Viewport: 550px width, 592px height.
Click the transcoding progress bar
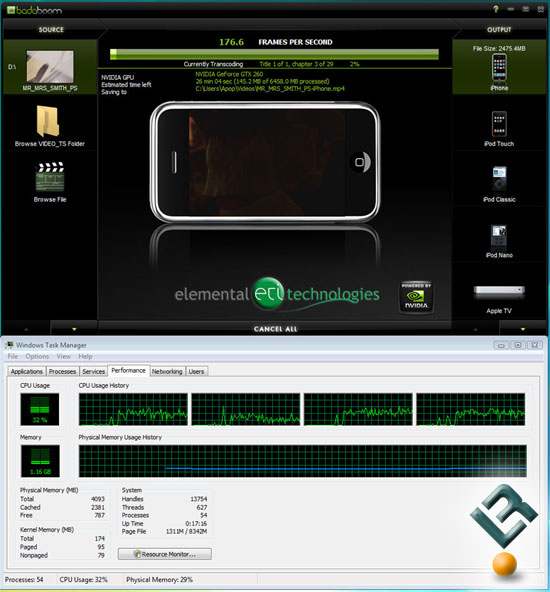click(274, 54)
